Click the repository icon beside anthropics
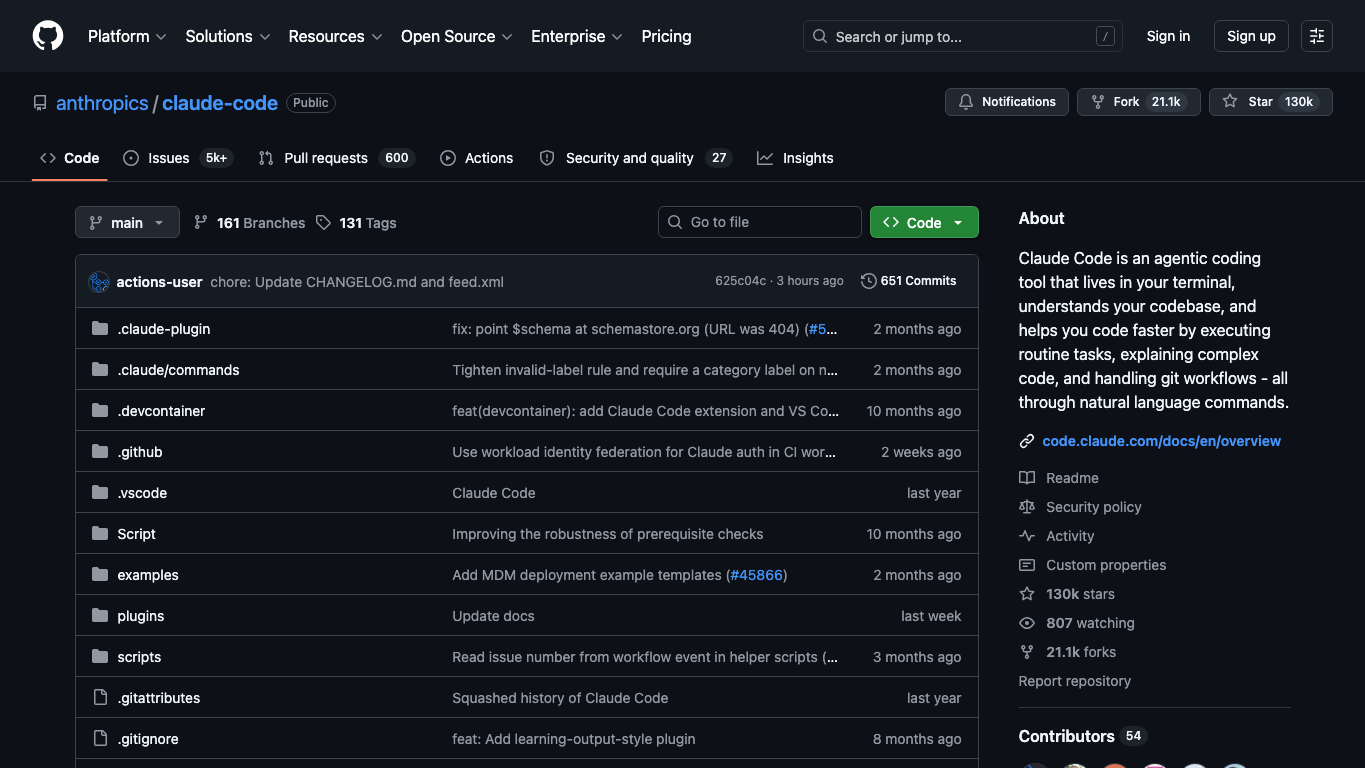This screenshot has height=768, width=1365. pyautogui.click(x=40, y=103)
